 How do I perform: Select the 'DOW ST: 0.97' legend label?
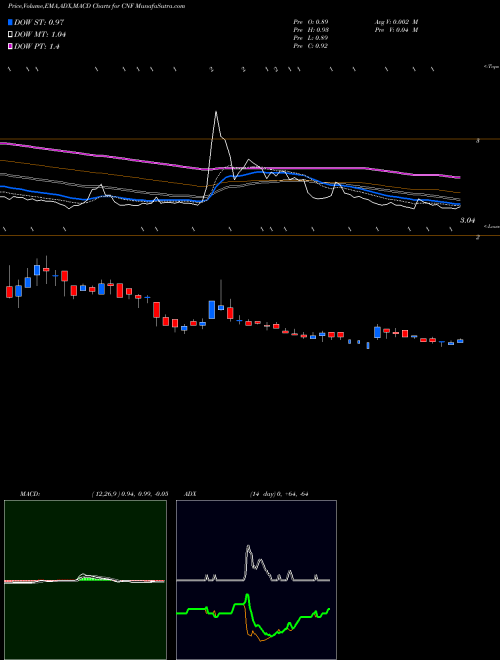(39, 22)
